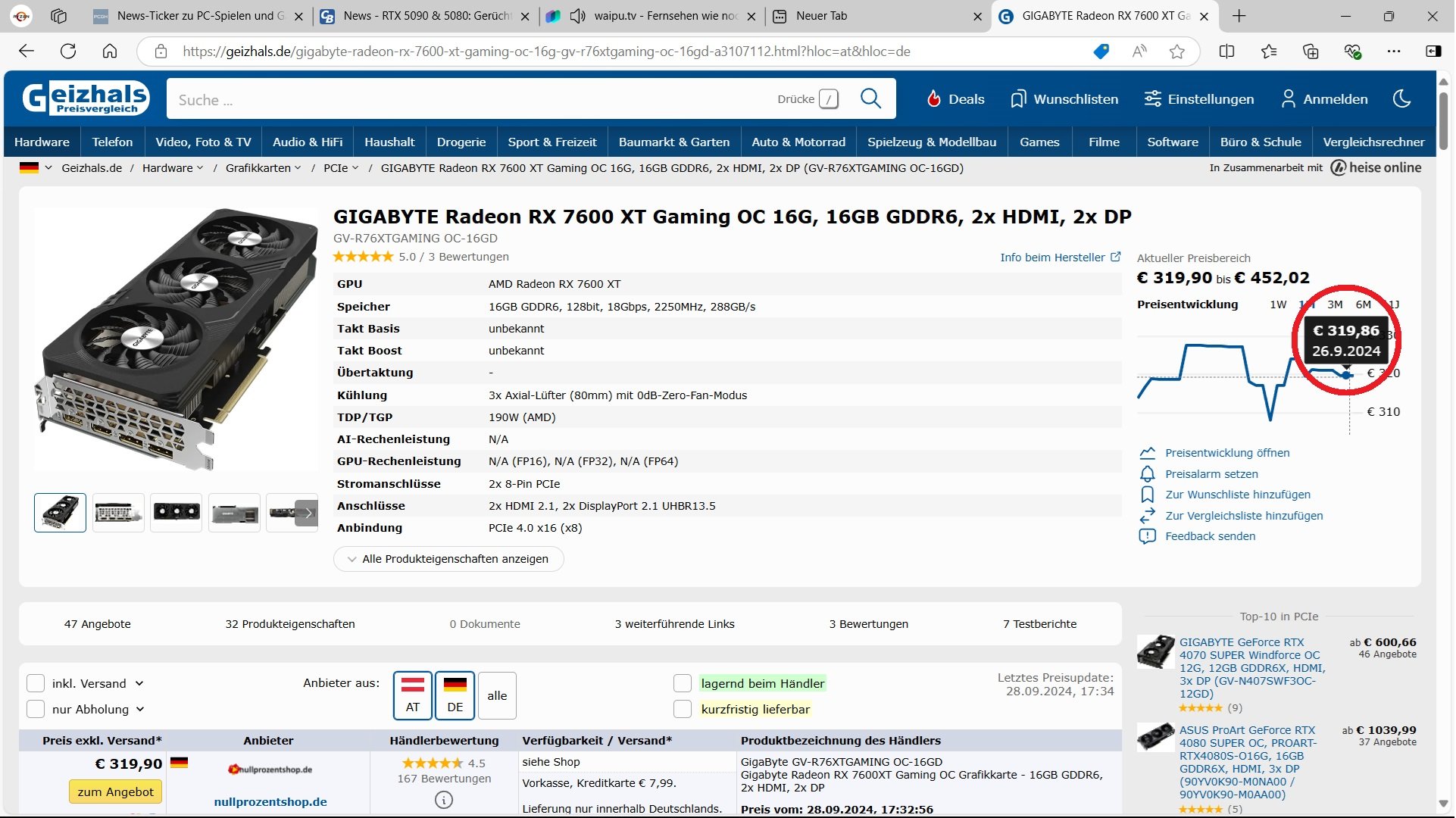Add page to browser favorites star
This screenshot has width=1456, height=818.
click(1176, 52)
